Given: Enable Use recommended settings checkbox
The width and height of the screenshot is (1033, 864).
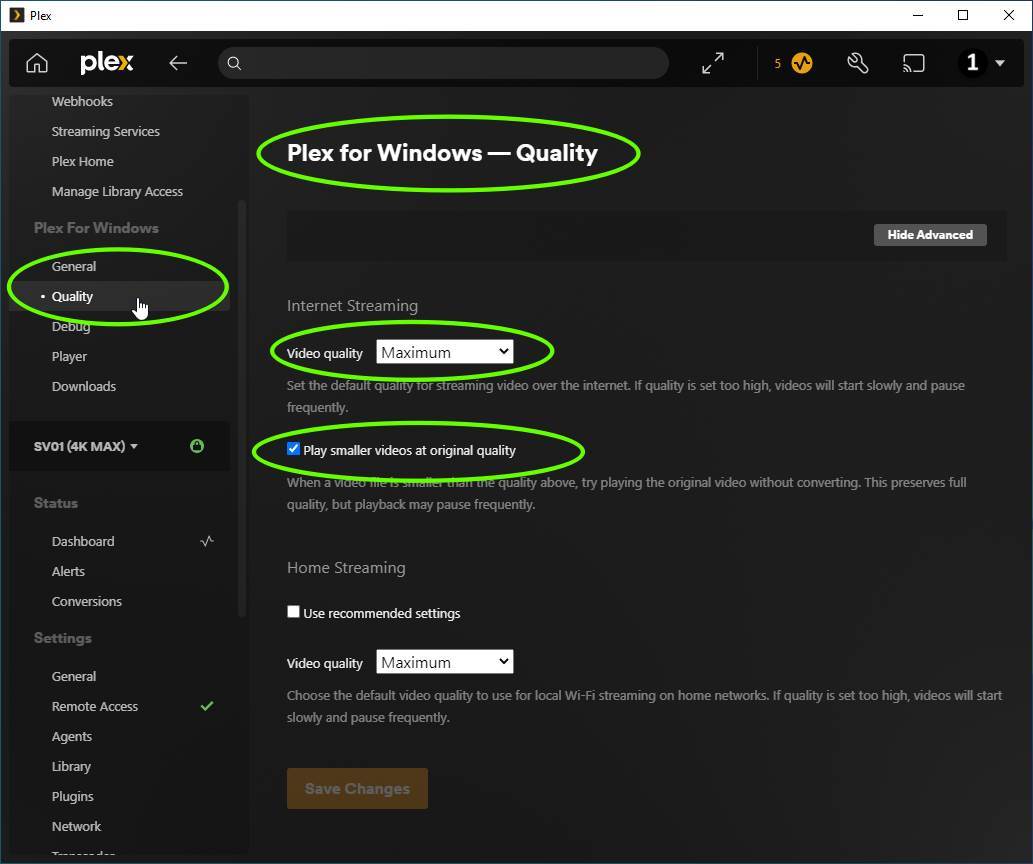Looking at the screenshot, I should (293, 612).
